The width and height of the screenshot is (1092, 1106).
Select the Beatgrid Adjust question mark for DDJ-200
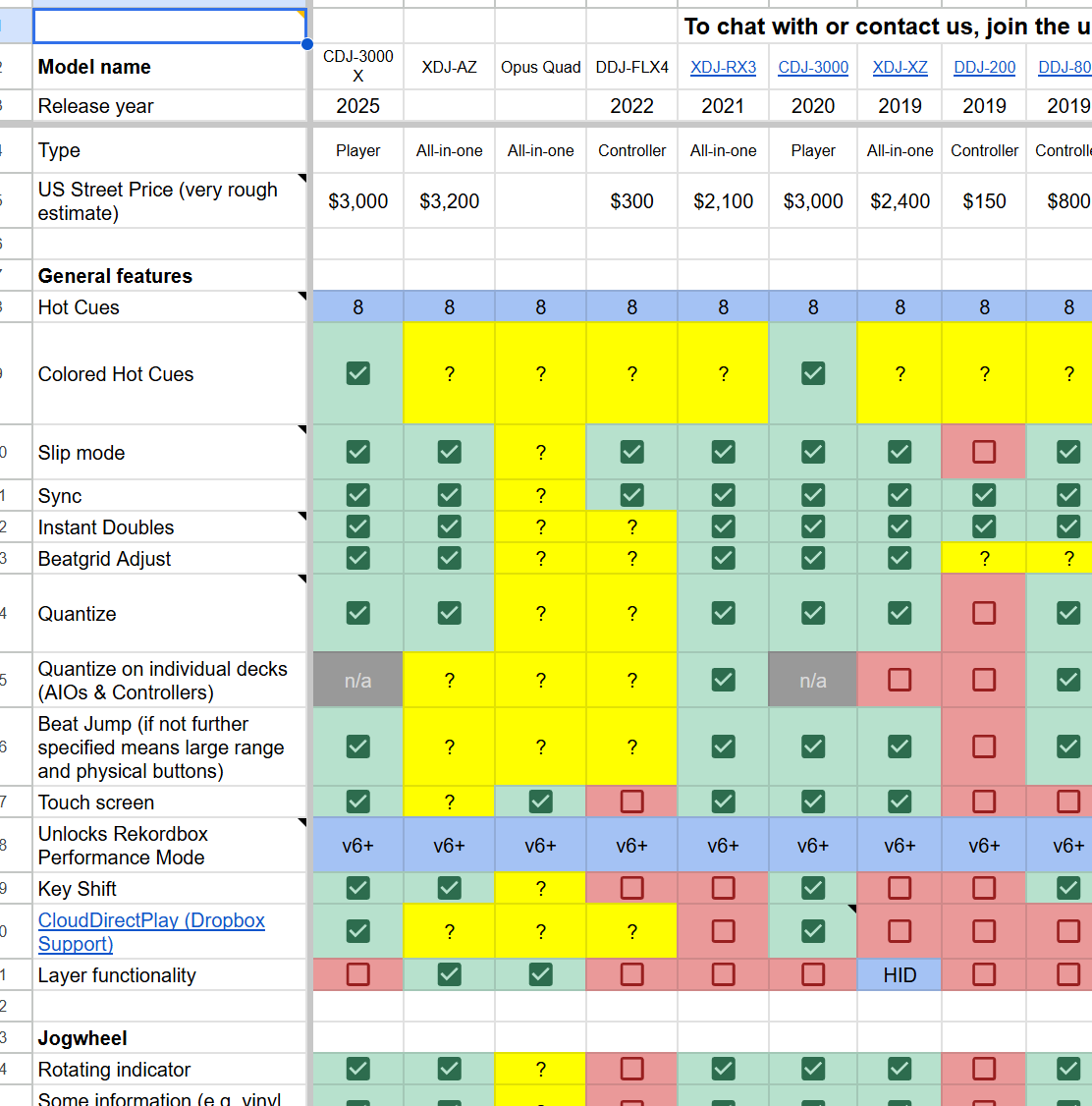coord(984,558)
